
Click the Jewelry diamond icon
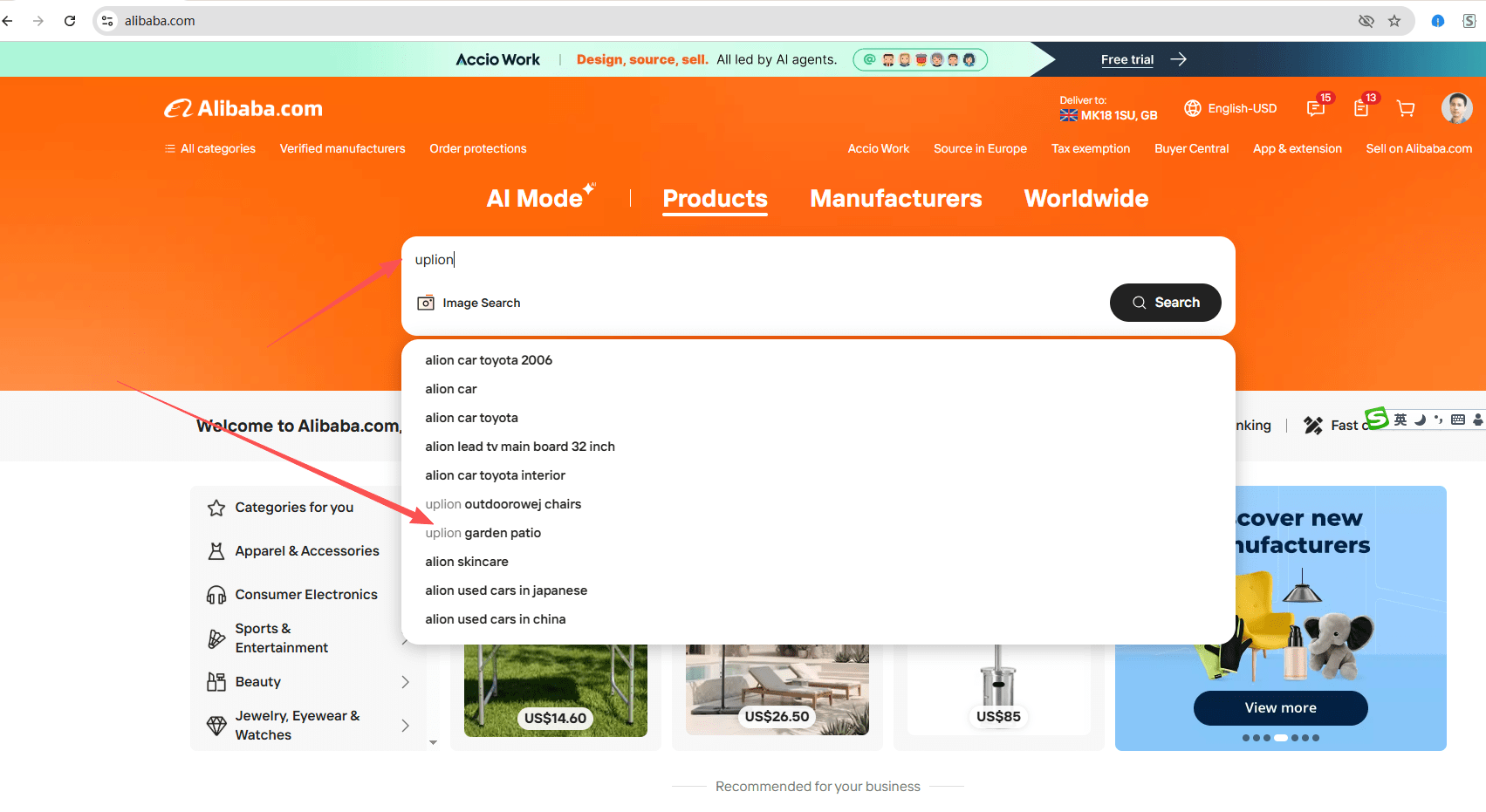216,726
